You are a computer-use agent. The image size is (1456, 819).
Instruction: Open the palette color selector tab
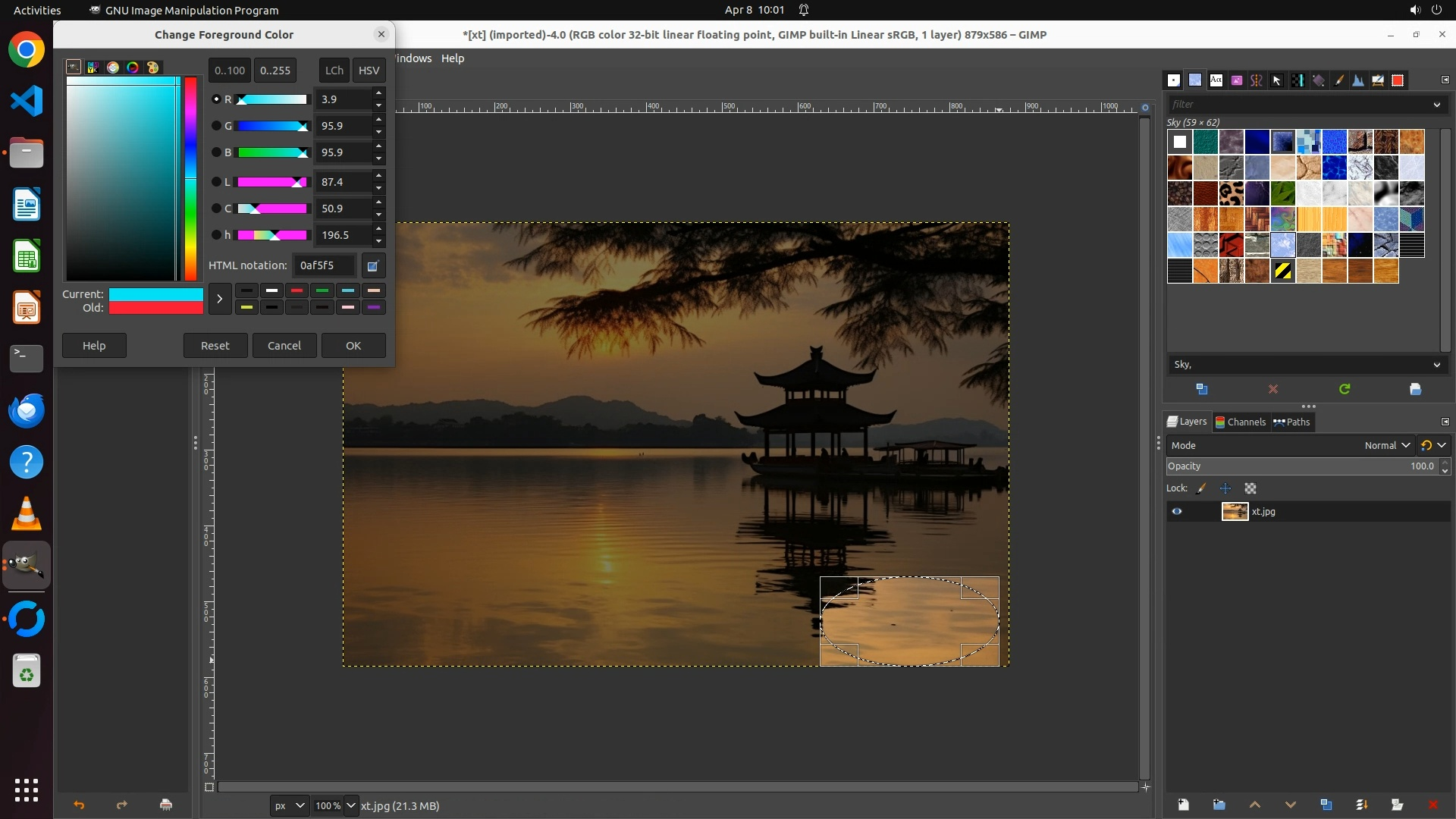point(152,67)
